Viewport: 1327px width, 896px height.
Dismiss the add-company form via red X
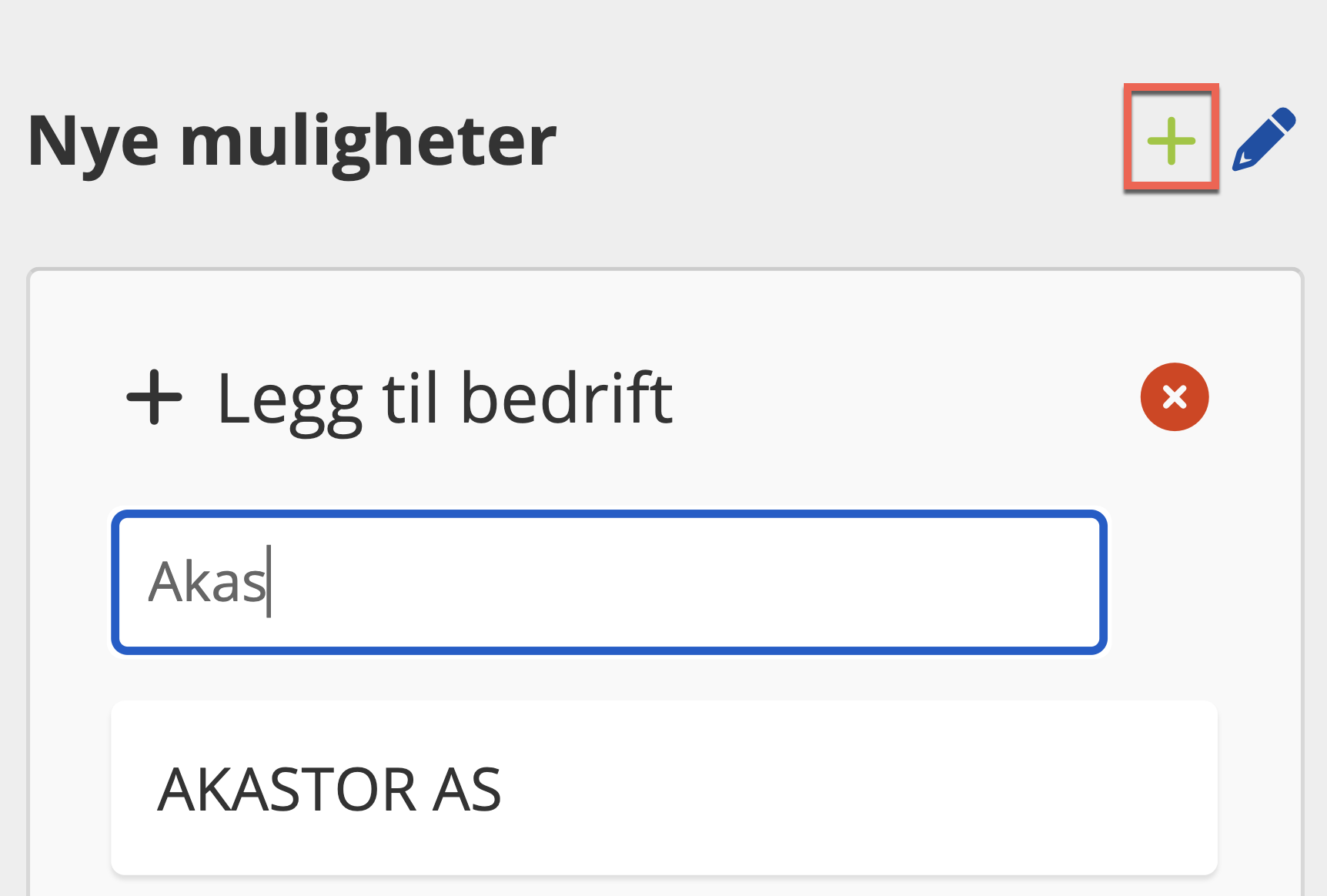(x=1174, y=397)
